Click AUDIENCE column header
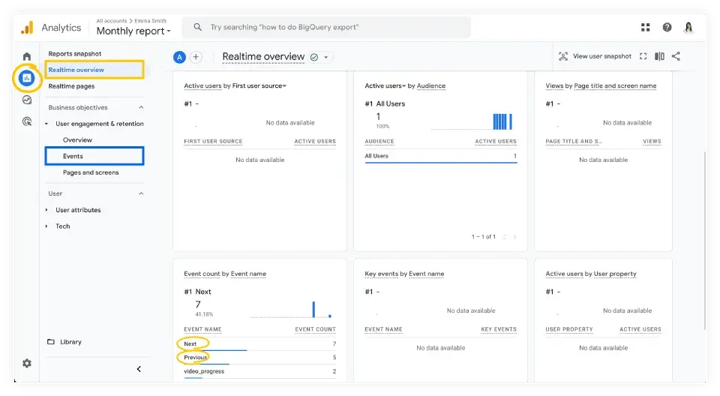Viewport: 720px width, 396px height. pos(379,141)
